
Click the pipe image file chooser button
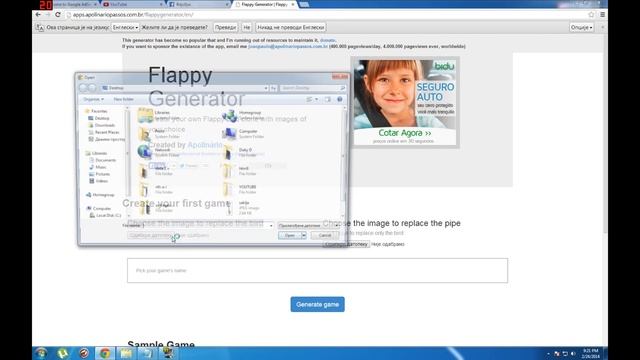(346, 244)
